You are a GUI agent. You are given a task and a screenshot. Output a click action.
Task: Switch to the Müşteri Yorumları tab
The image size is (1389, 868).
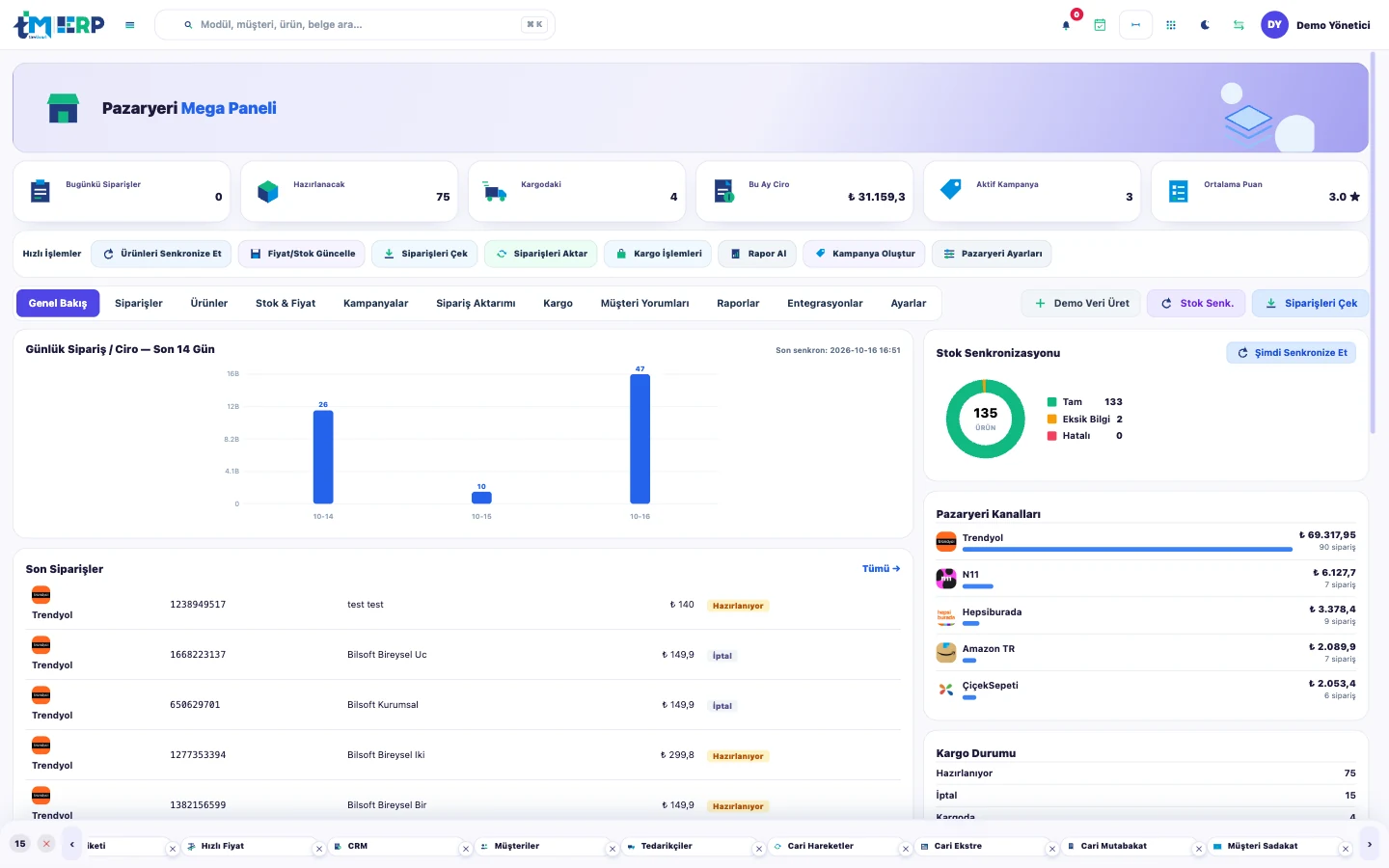coord(645,303)
